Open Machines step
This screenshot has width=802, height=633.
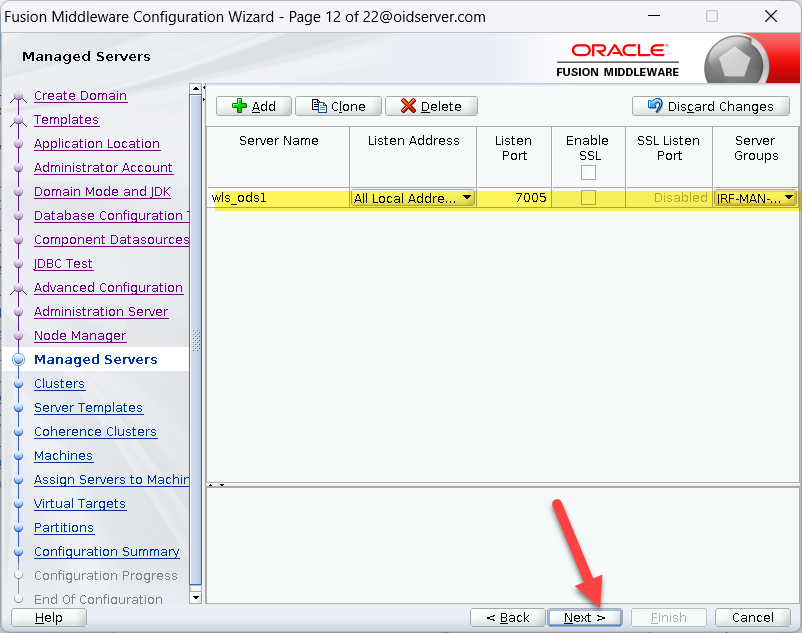click(x=63, y=456)
